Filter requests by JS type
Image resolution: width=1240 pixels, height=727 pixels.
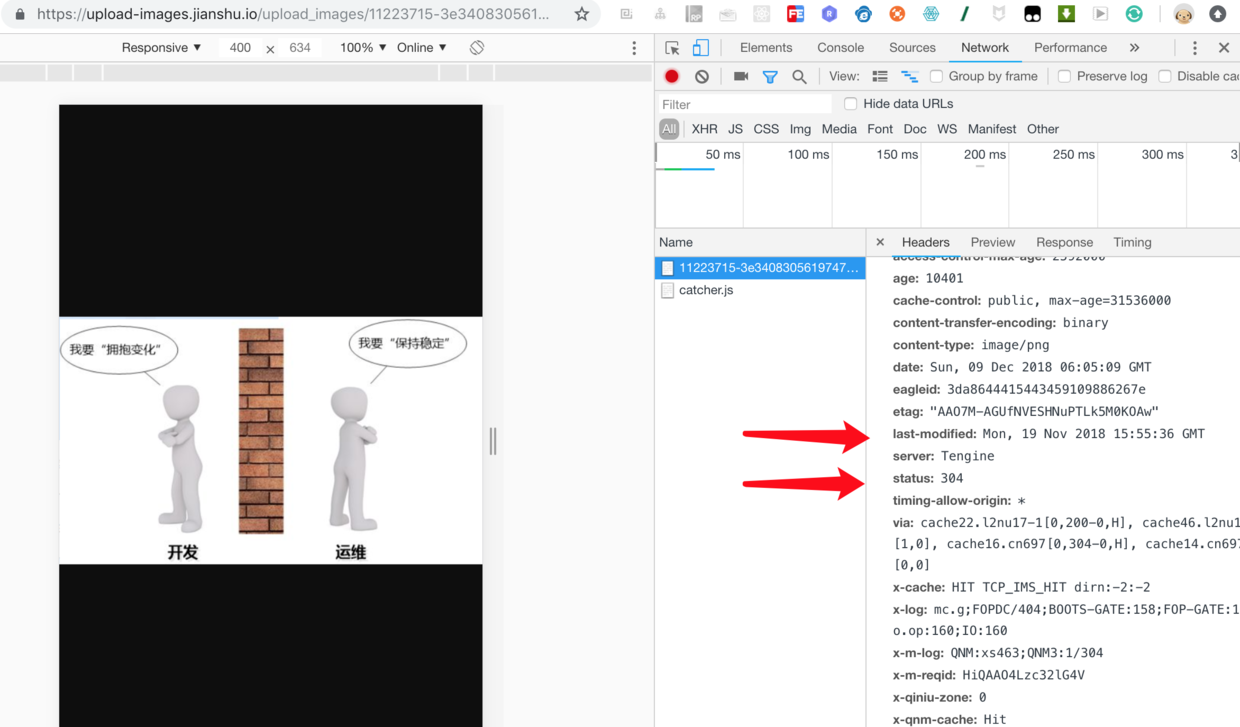pos(735,129)
